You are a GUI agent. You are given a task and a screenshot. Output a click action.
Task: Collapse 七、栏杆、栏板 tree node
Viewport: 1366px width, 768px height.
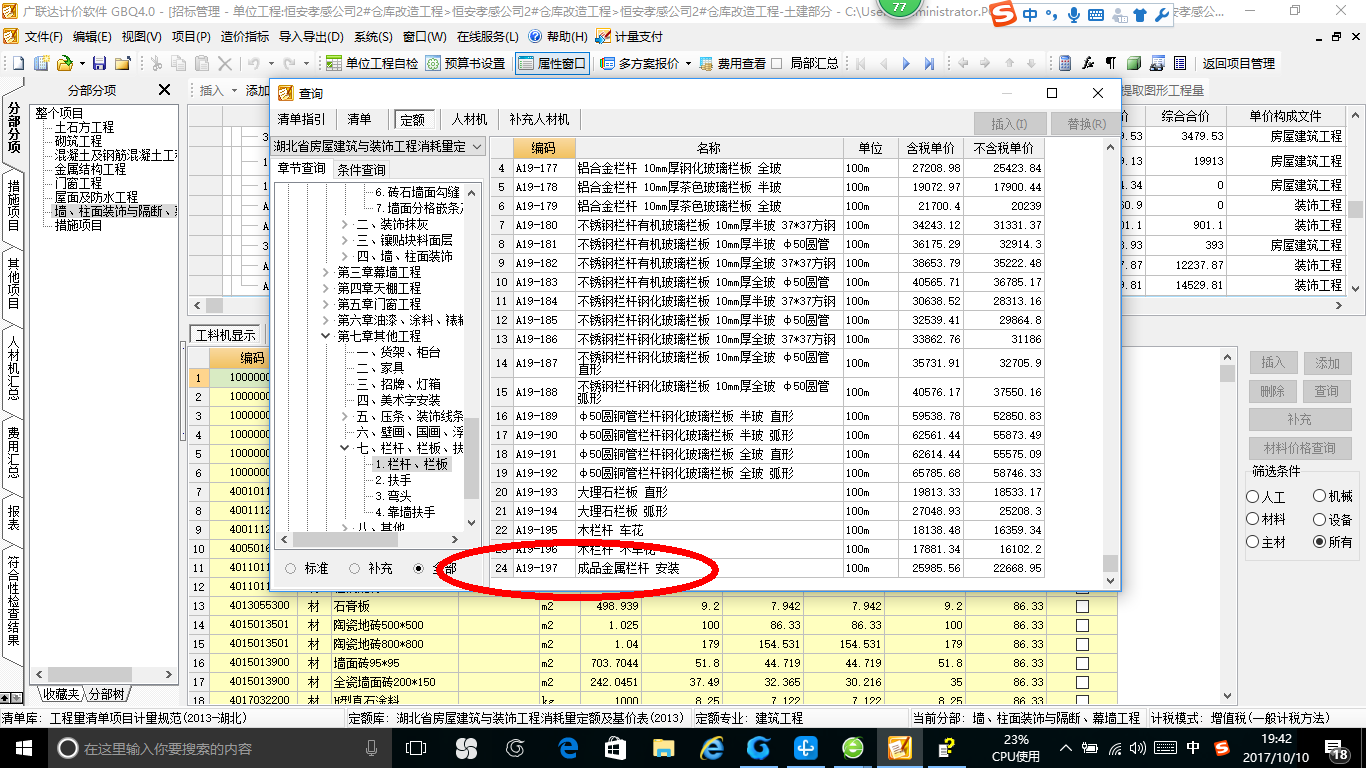pos(346,448)
